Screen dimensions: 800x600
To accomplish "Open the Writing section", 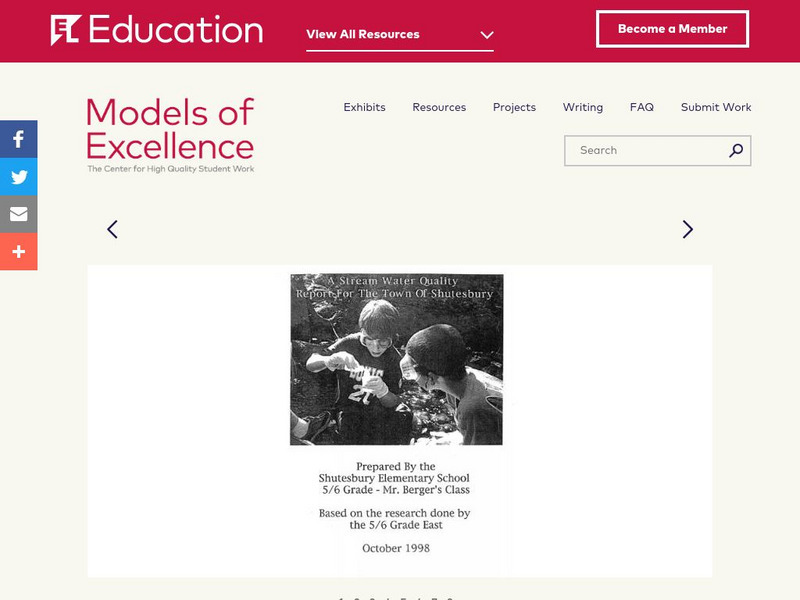I will tap(582, 107).
